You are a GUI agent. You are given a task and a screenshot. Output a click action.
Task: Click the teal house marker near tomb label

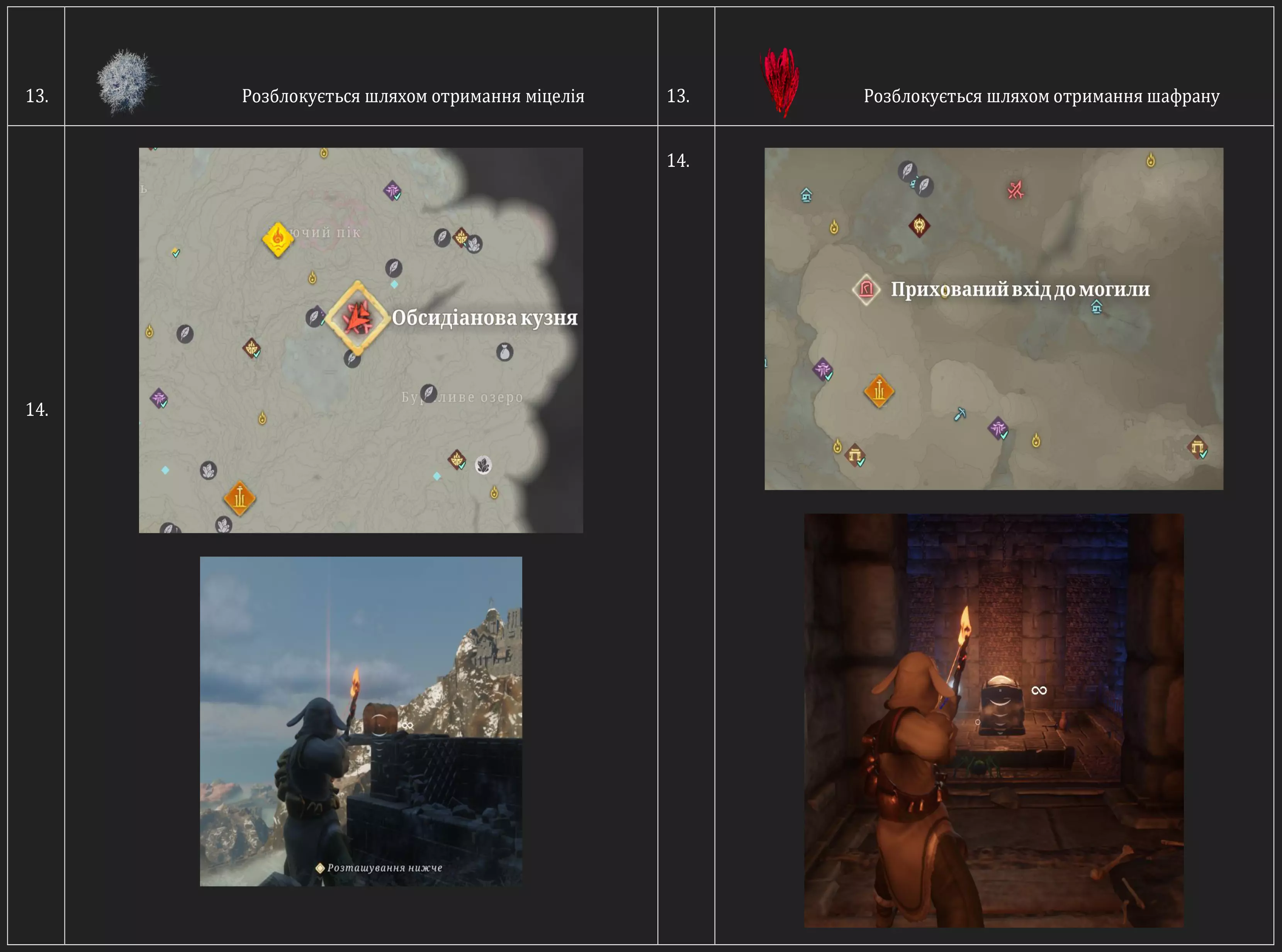pyautogui.click(x=1097, y=307)
